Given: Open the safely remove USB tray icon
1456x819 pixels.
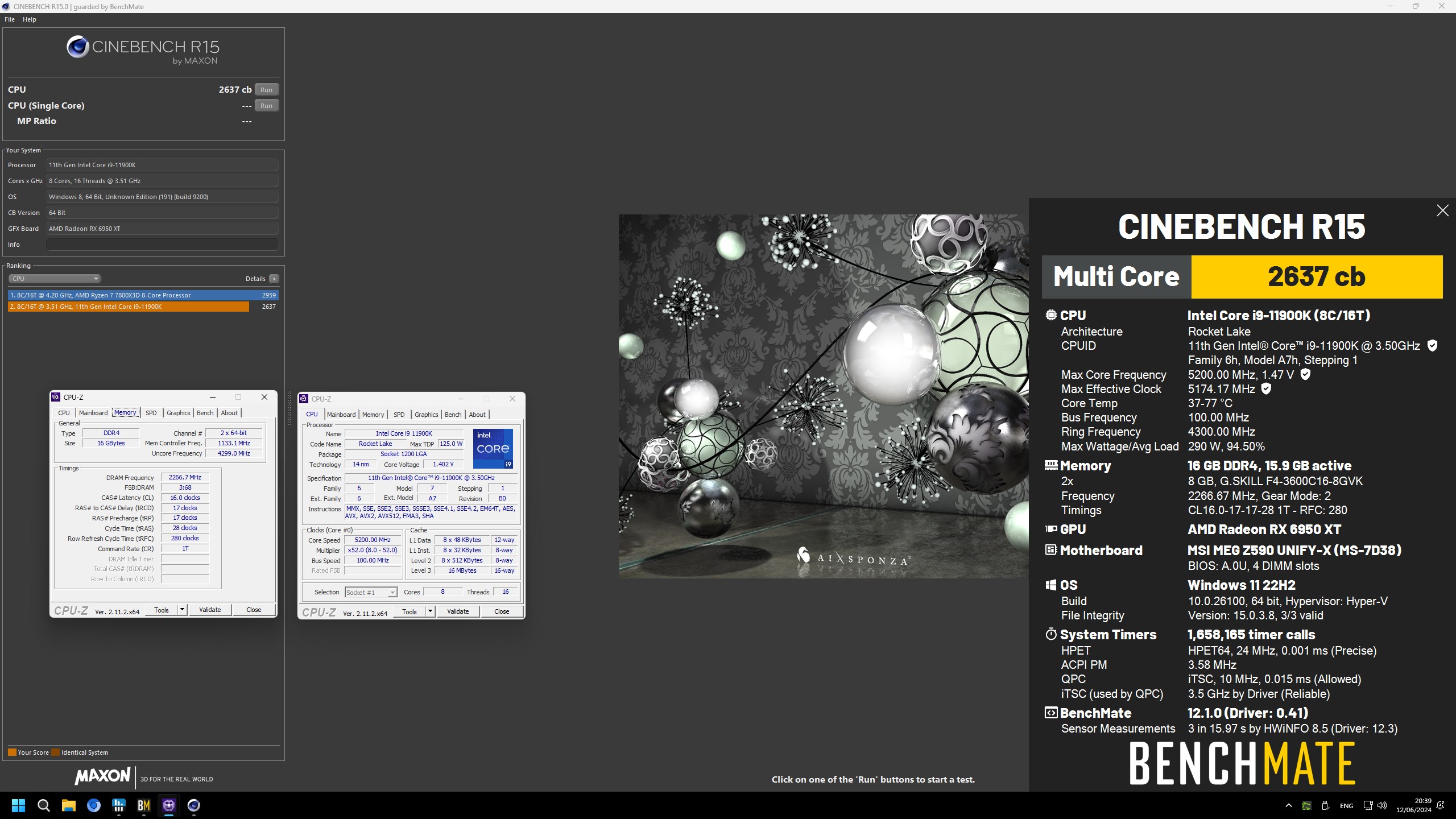Looking at the screenshot, I should 1325,805.
